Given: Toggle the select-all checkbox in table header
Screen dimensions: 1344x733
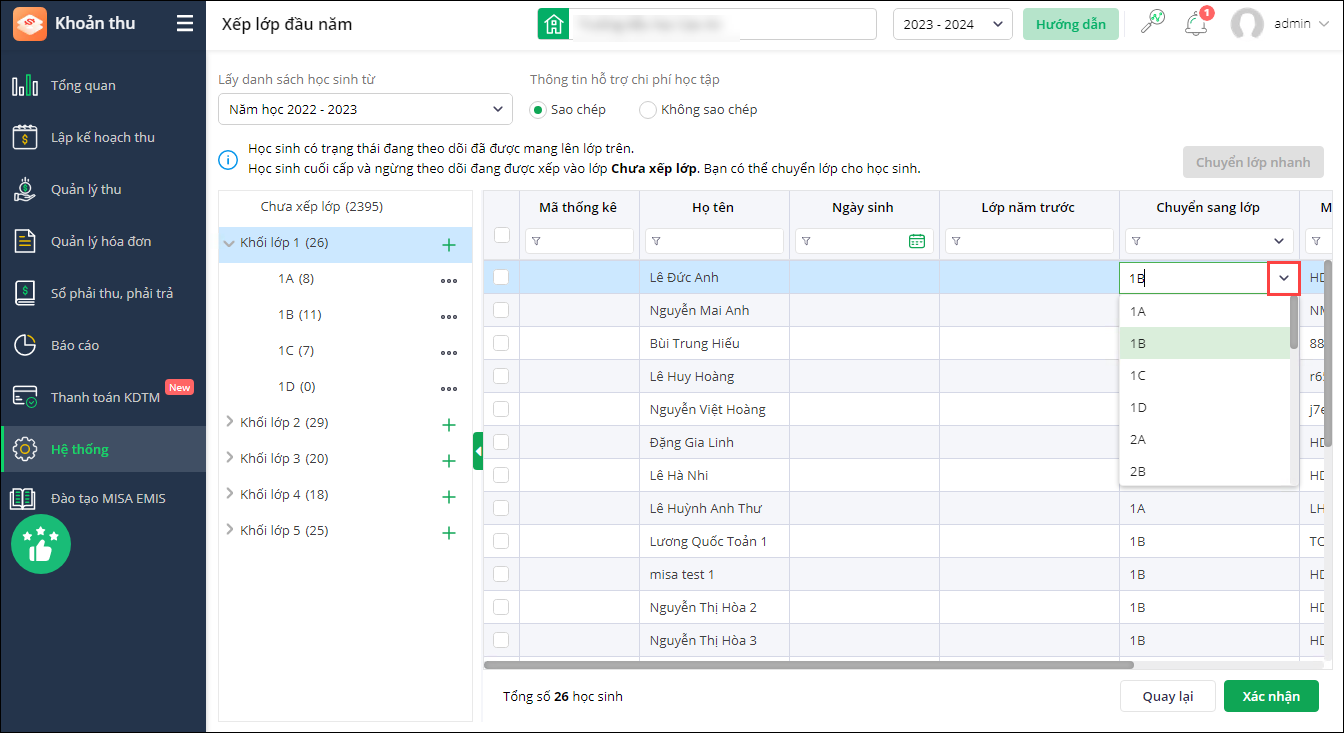Looking at the screenshot, I should pyautogui.click(x=502, y=235).
